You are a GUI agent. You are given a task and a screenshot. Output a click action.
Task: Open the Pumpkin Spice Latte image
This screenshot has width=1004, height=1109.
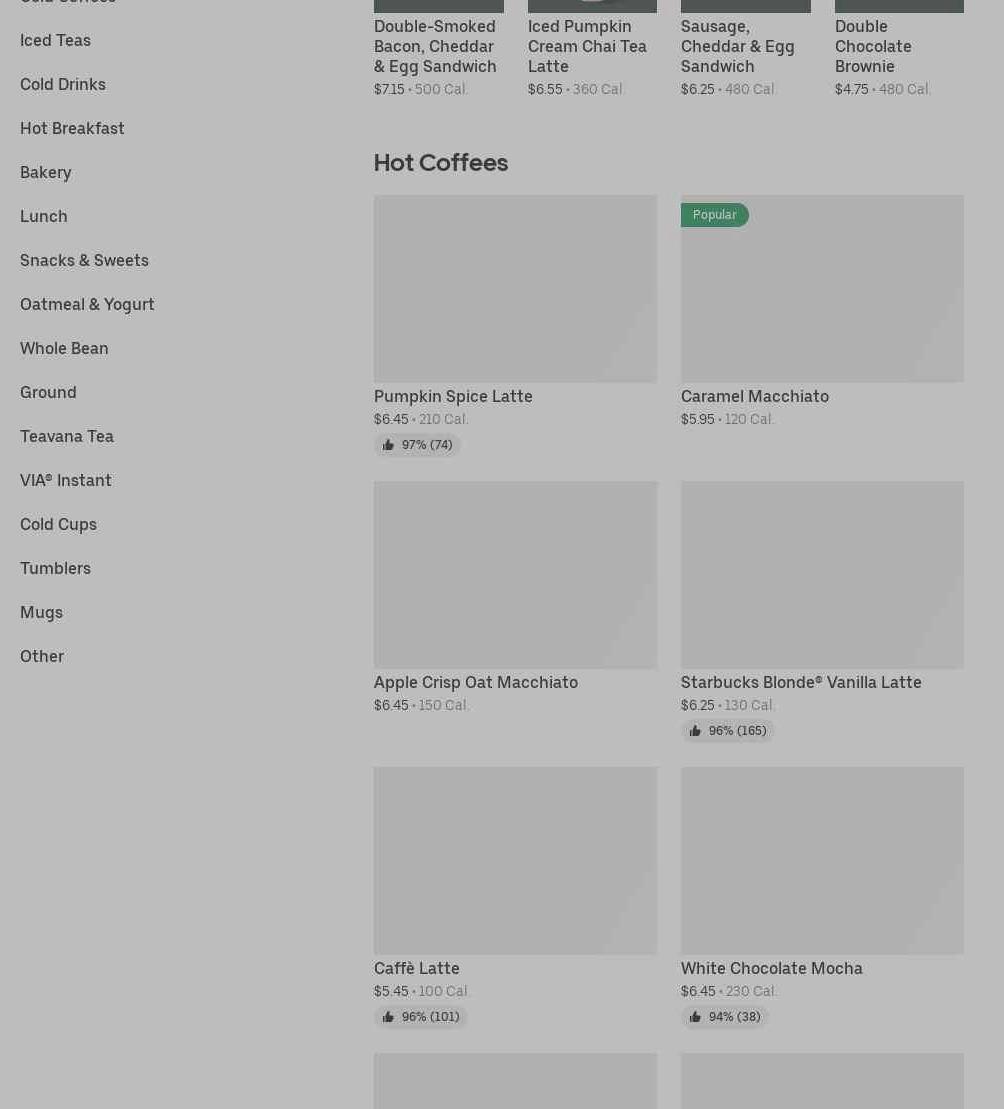515,288
